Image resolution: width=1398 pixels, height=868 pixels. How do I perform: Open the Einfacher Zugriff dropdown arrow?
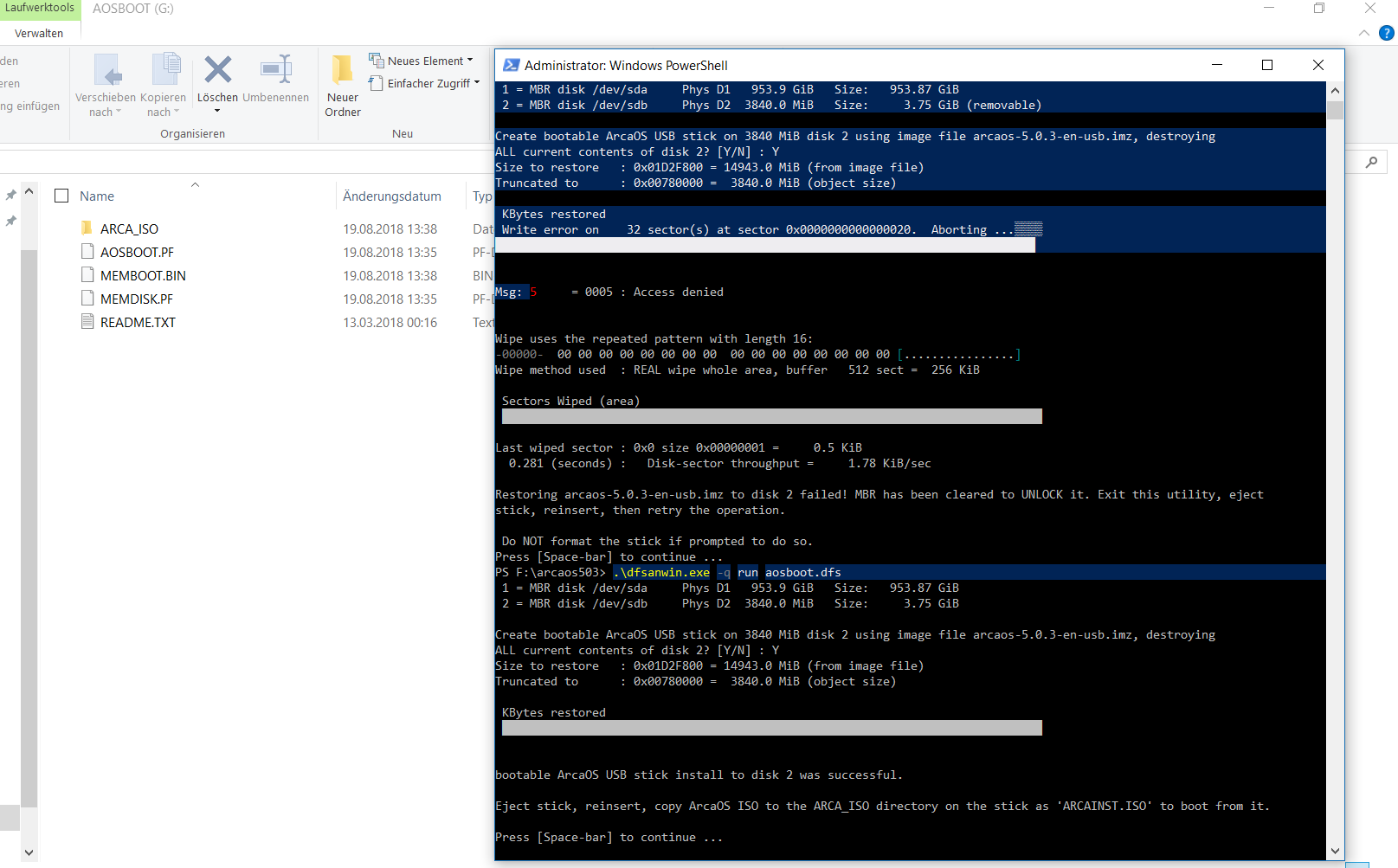pyautogui.click(x=477, y=83)
